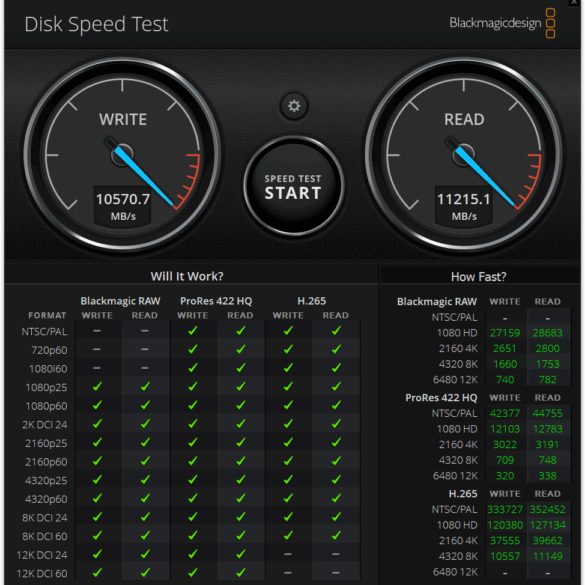Screen dimensions: 585x585
Task: Select the 782 read value
Action: coord(547,380)
